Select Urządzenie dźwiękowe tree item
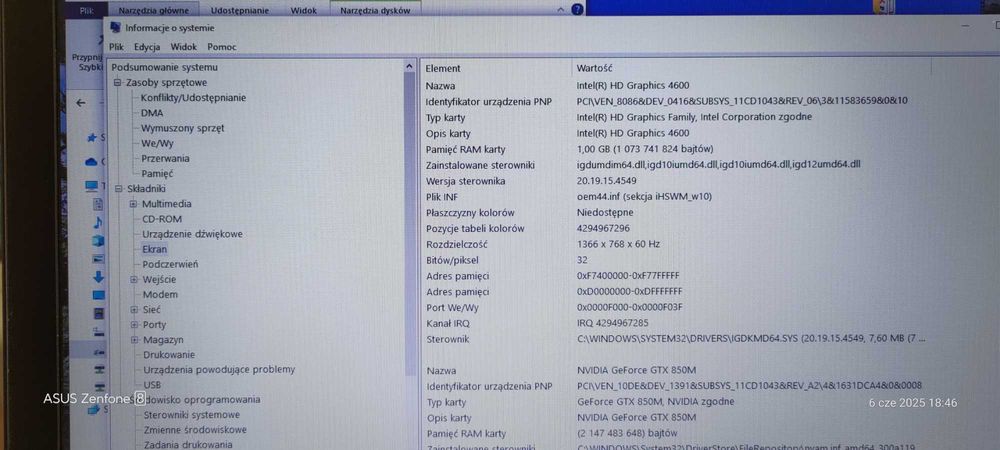 193,234
